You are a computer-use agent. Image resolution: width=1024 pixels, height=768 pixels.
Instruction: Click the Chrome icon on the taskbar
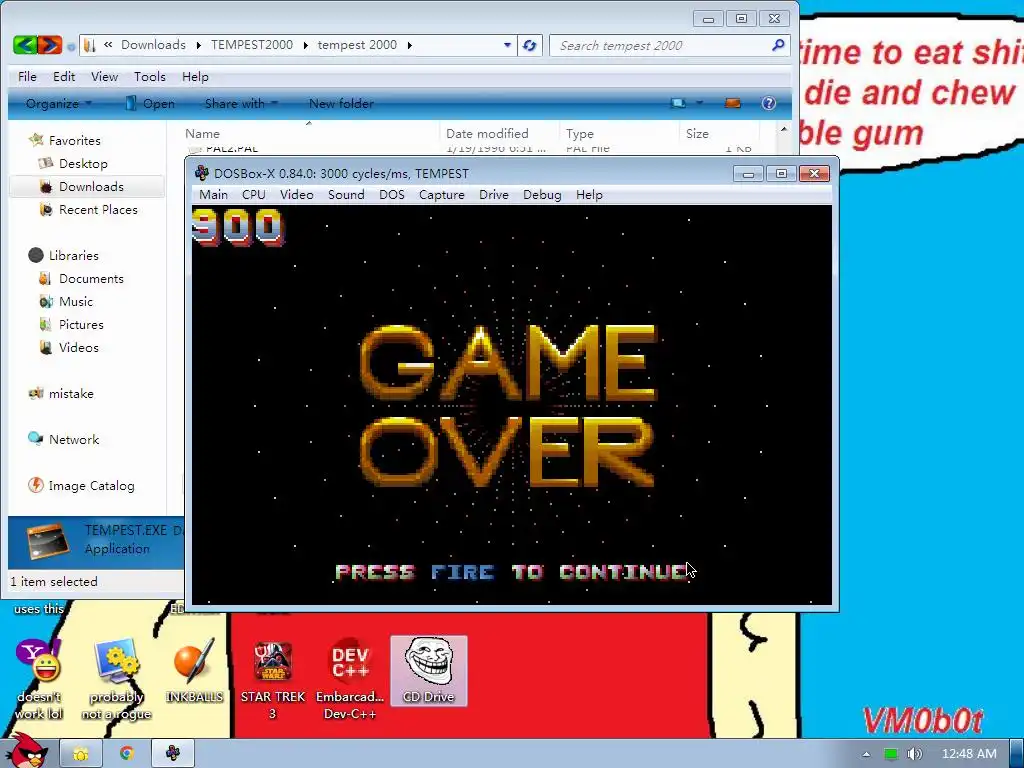(x=126, y=754)
